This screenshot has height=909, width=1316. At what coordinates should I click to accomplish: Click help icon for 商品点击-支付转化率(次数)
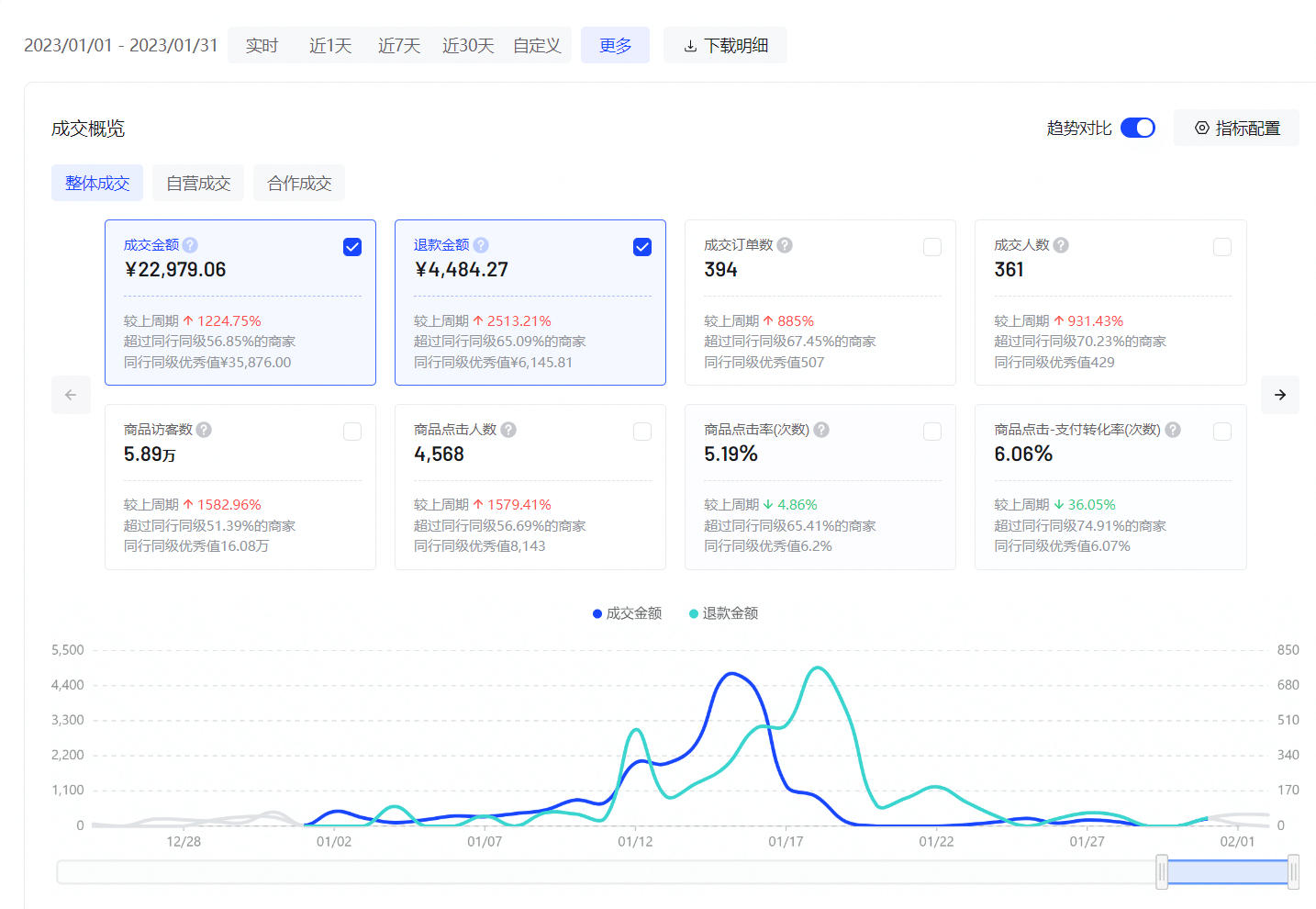click(1173, 430)
